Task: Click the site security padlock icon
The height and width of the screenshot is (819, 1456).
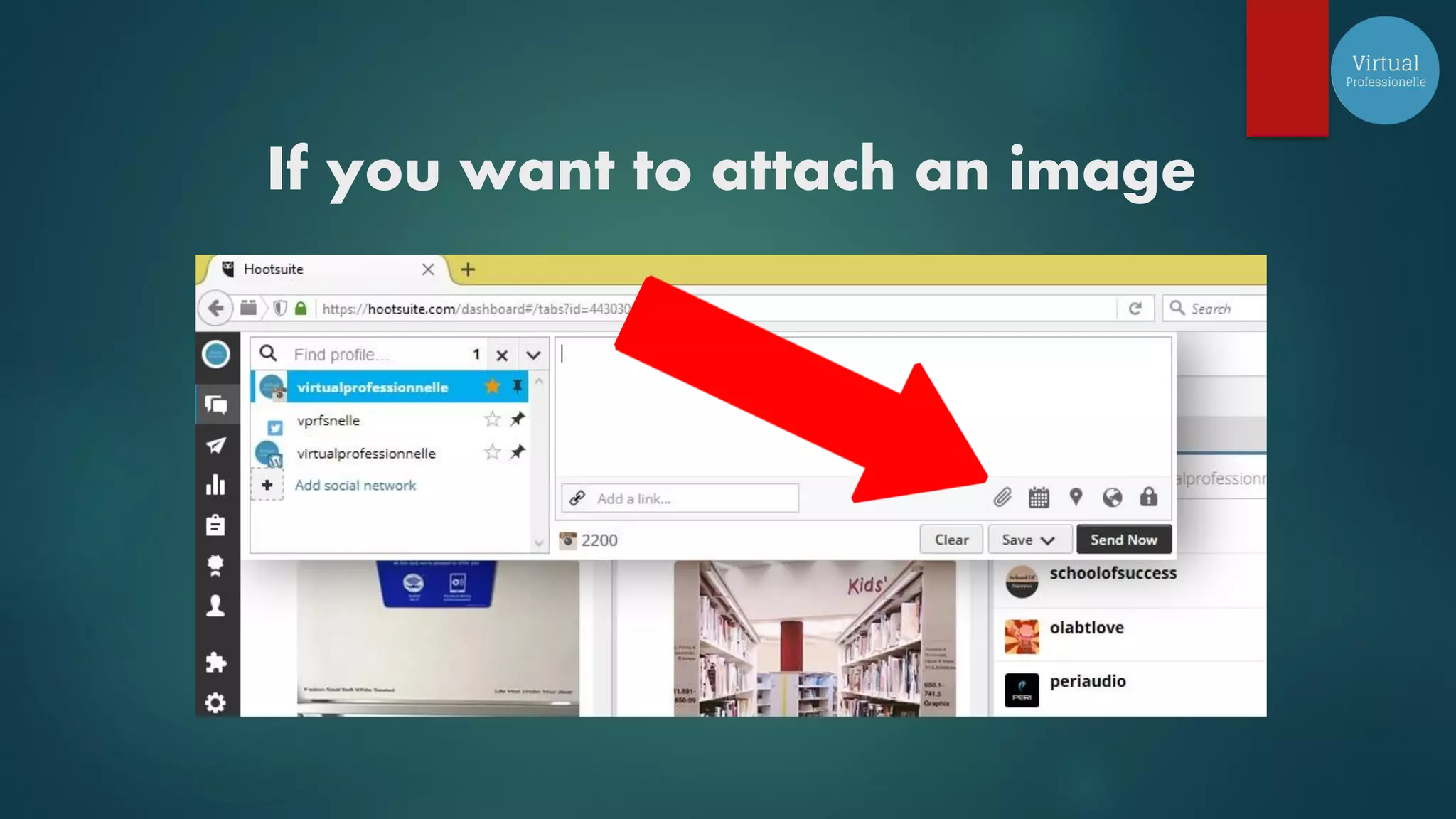Action: [301, 309]
